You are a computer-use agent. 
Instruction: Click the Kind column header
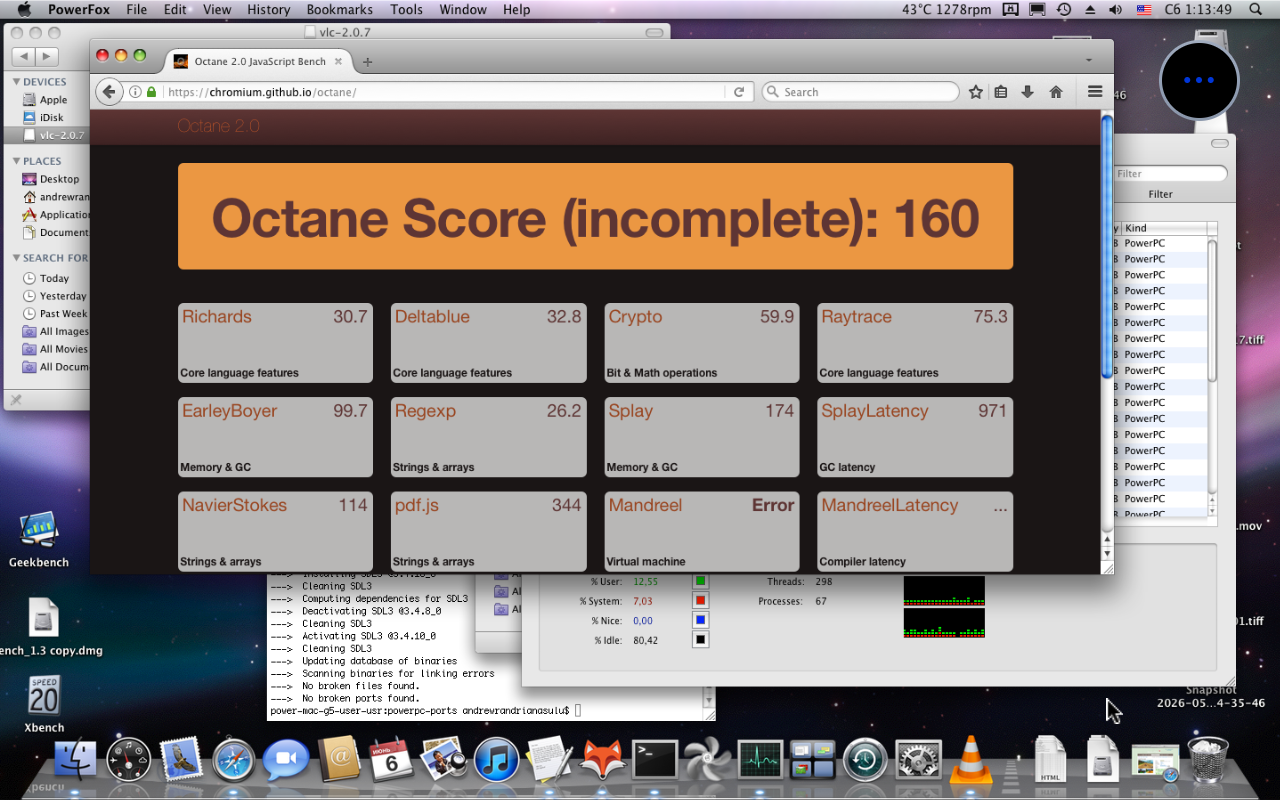[x=1164, y=228]
